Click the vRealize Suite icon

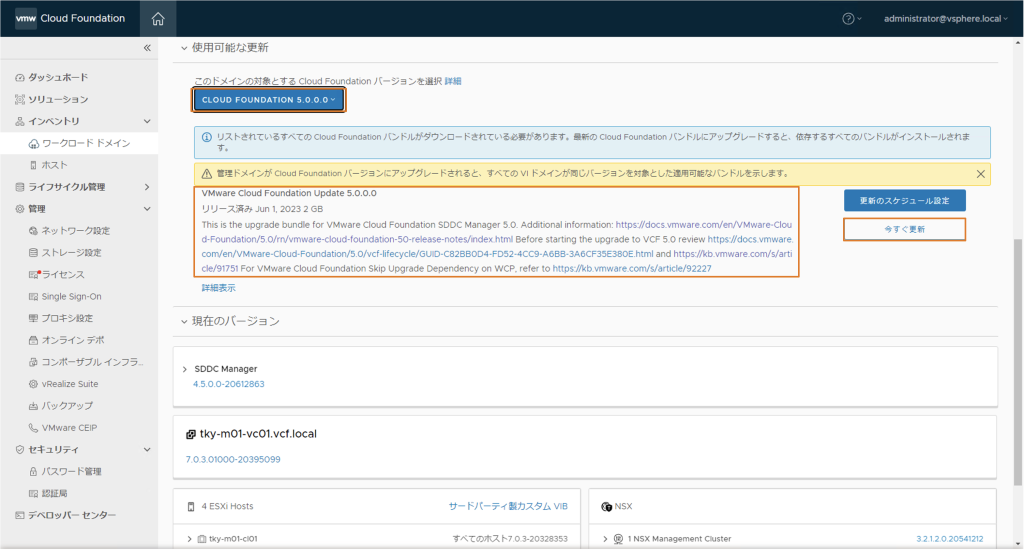coord(33,384)
